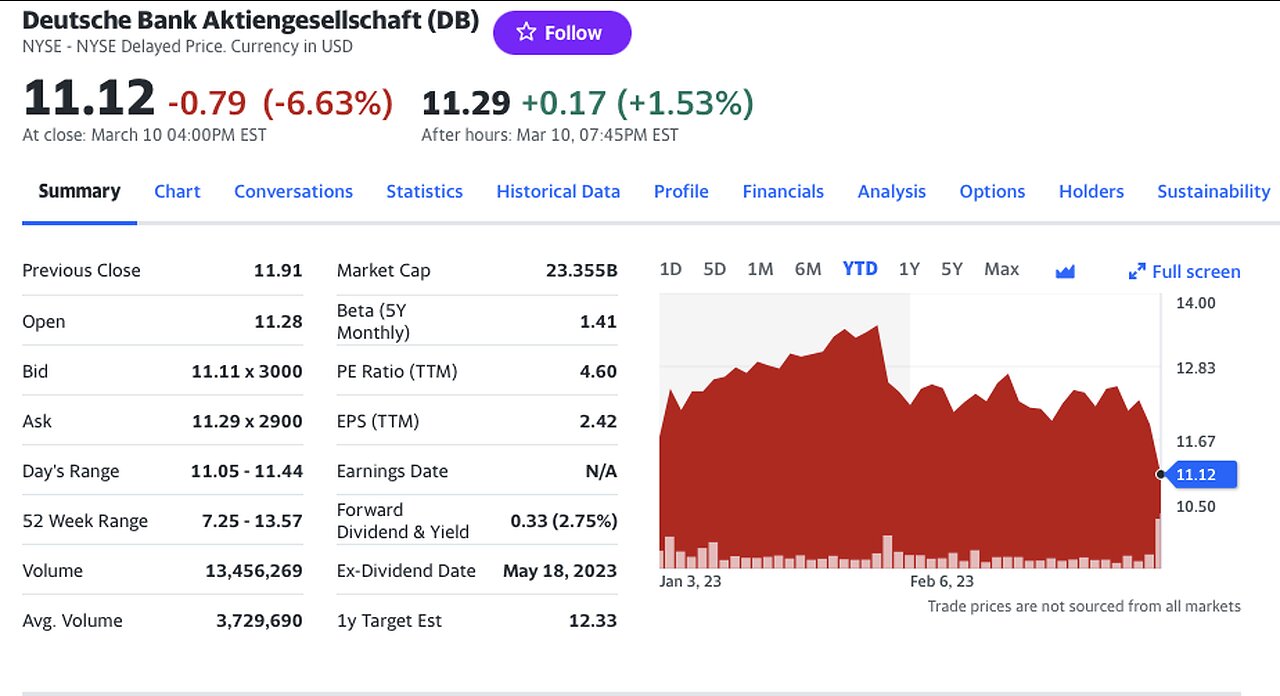This screenshot has width=1280, height=696.
Task: Go to the Historical Data tab
Action: (558, 191)
